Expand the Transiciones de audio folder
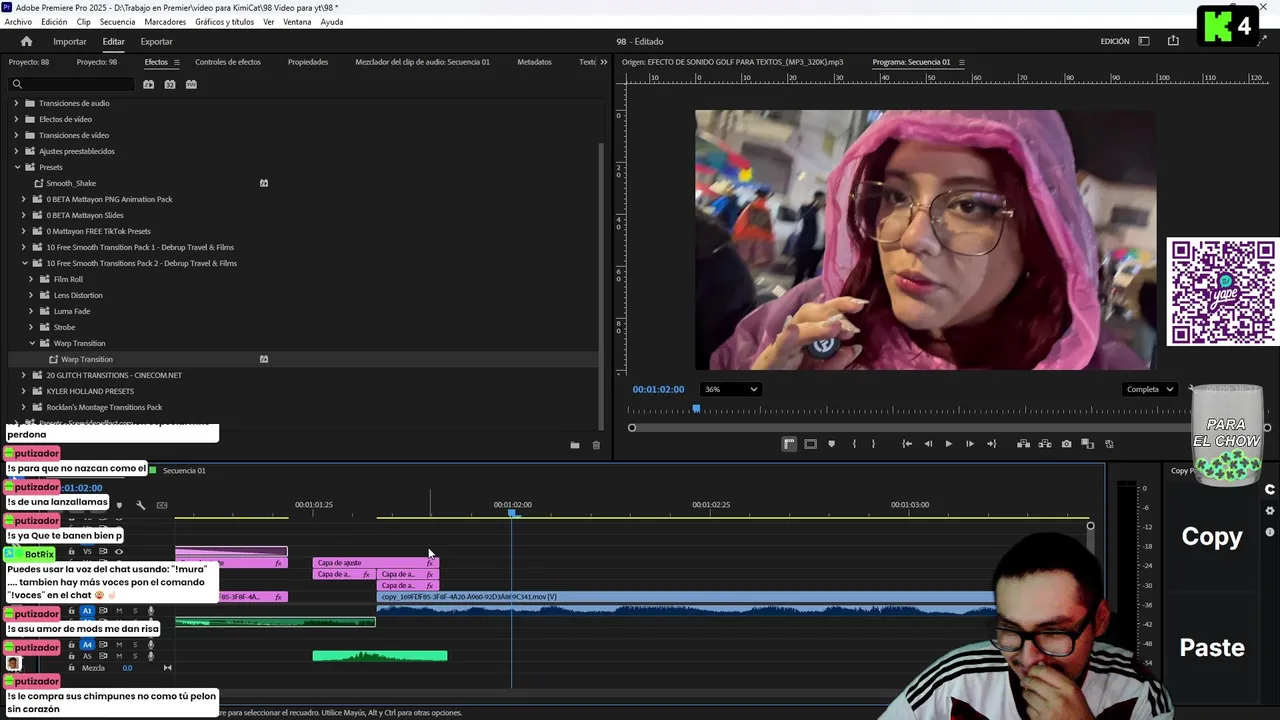This screenshot has height=720, width=1280. [16, 103]
